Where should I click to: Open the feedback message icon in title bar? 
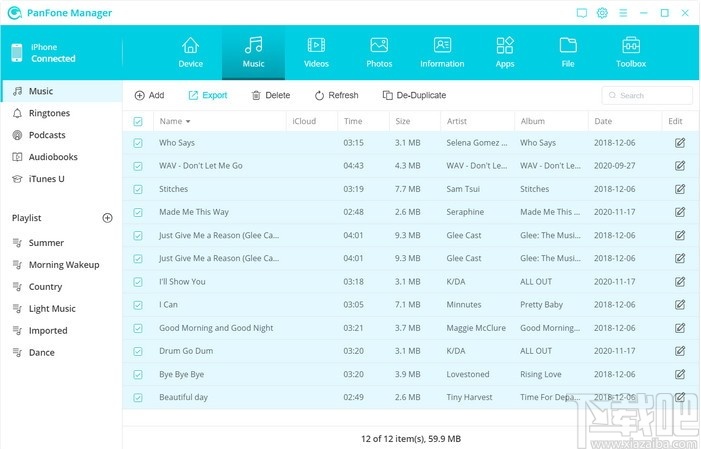coord(582,13)
